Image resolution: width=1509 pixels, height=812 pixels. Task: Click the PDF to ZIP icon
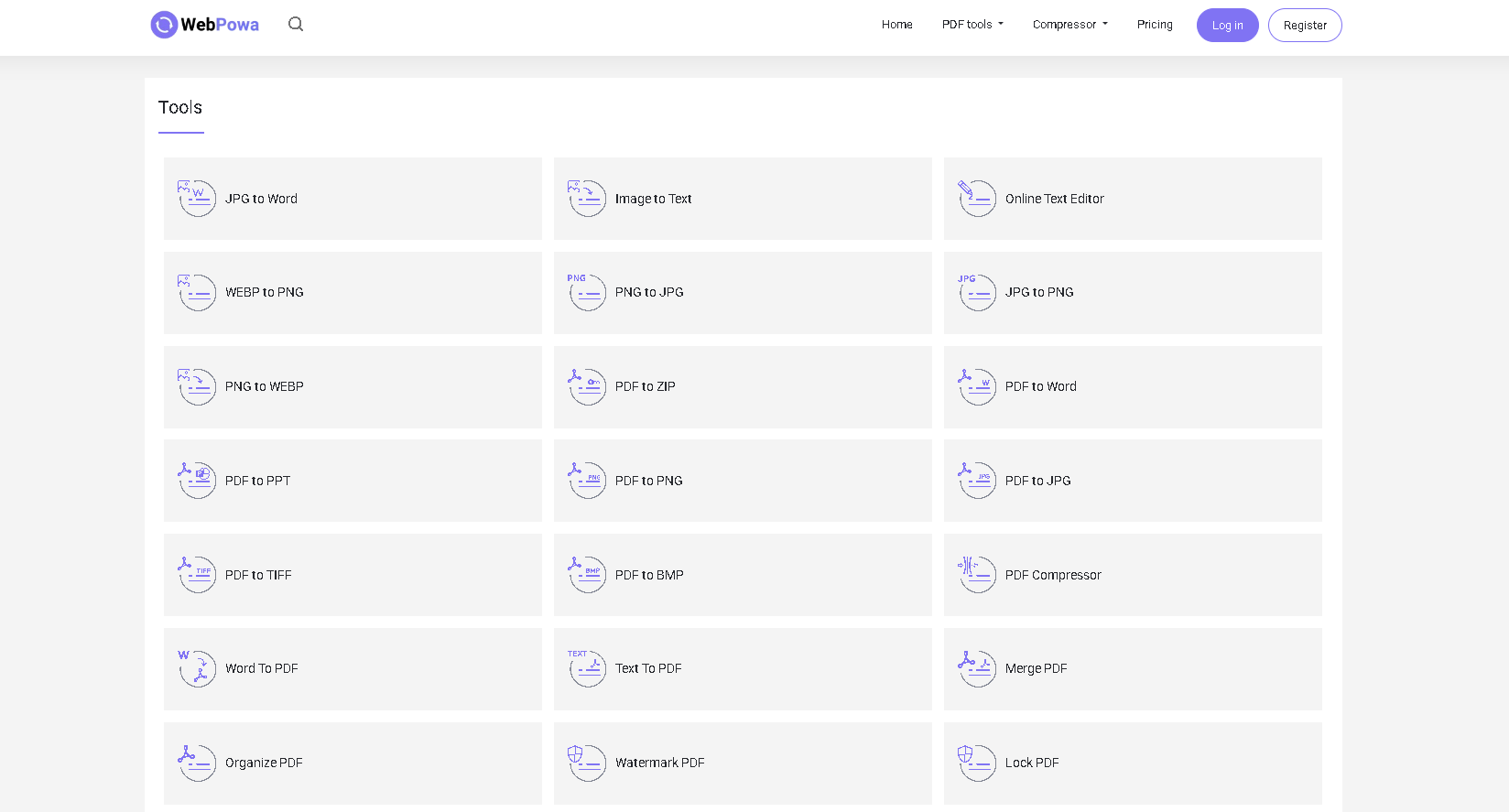[587, 386]
